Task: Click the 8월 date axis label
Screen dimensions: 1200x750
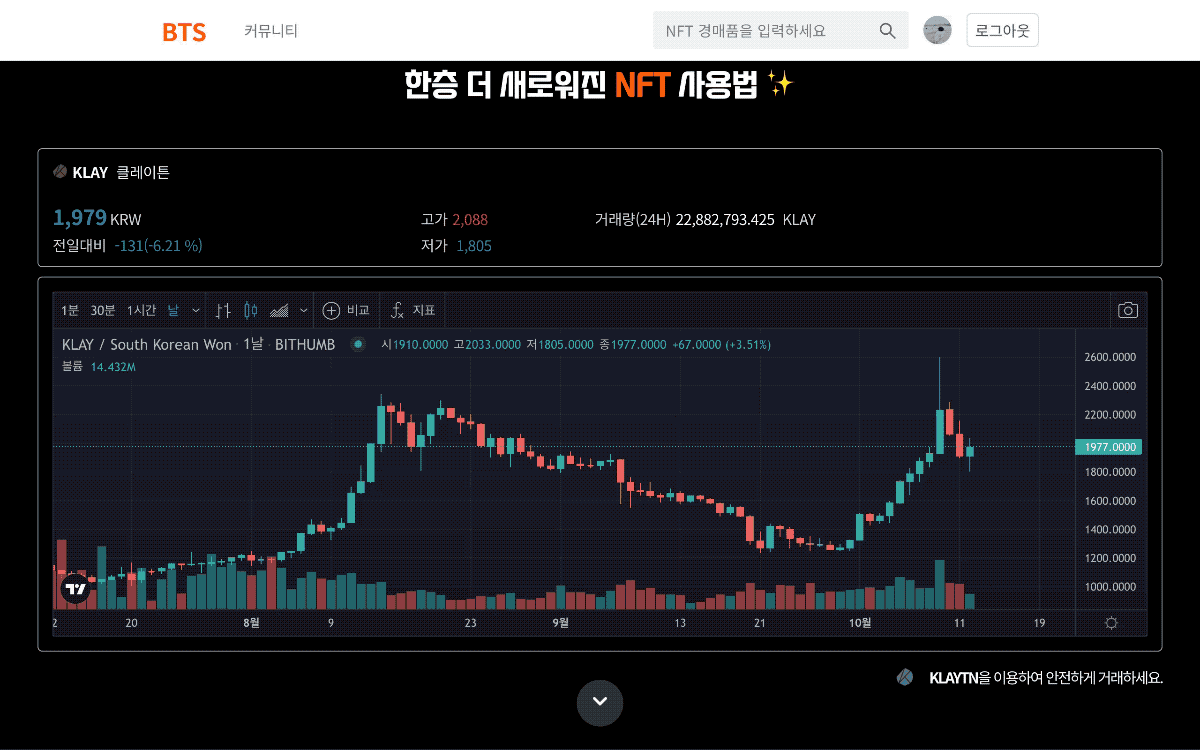Action: (x=252, y=623)
